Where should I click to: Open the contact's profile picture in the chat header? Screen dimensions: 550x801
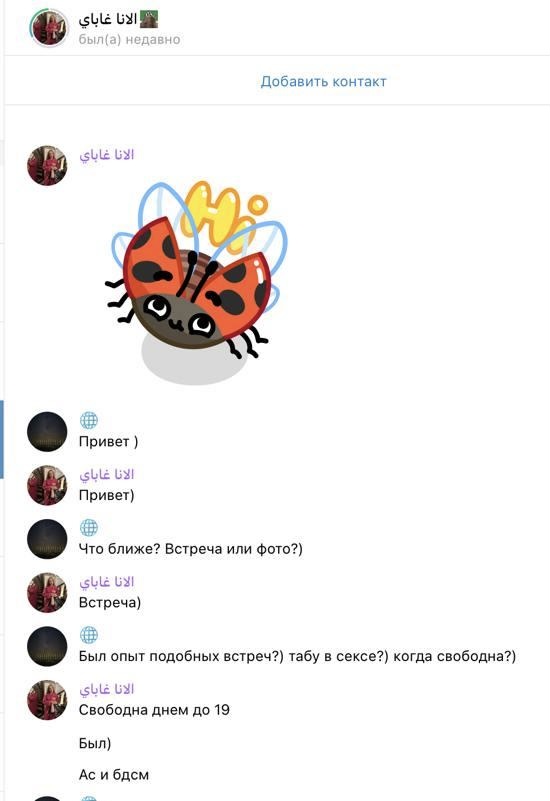(49, 28)
